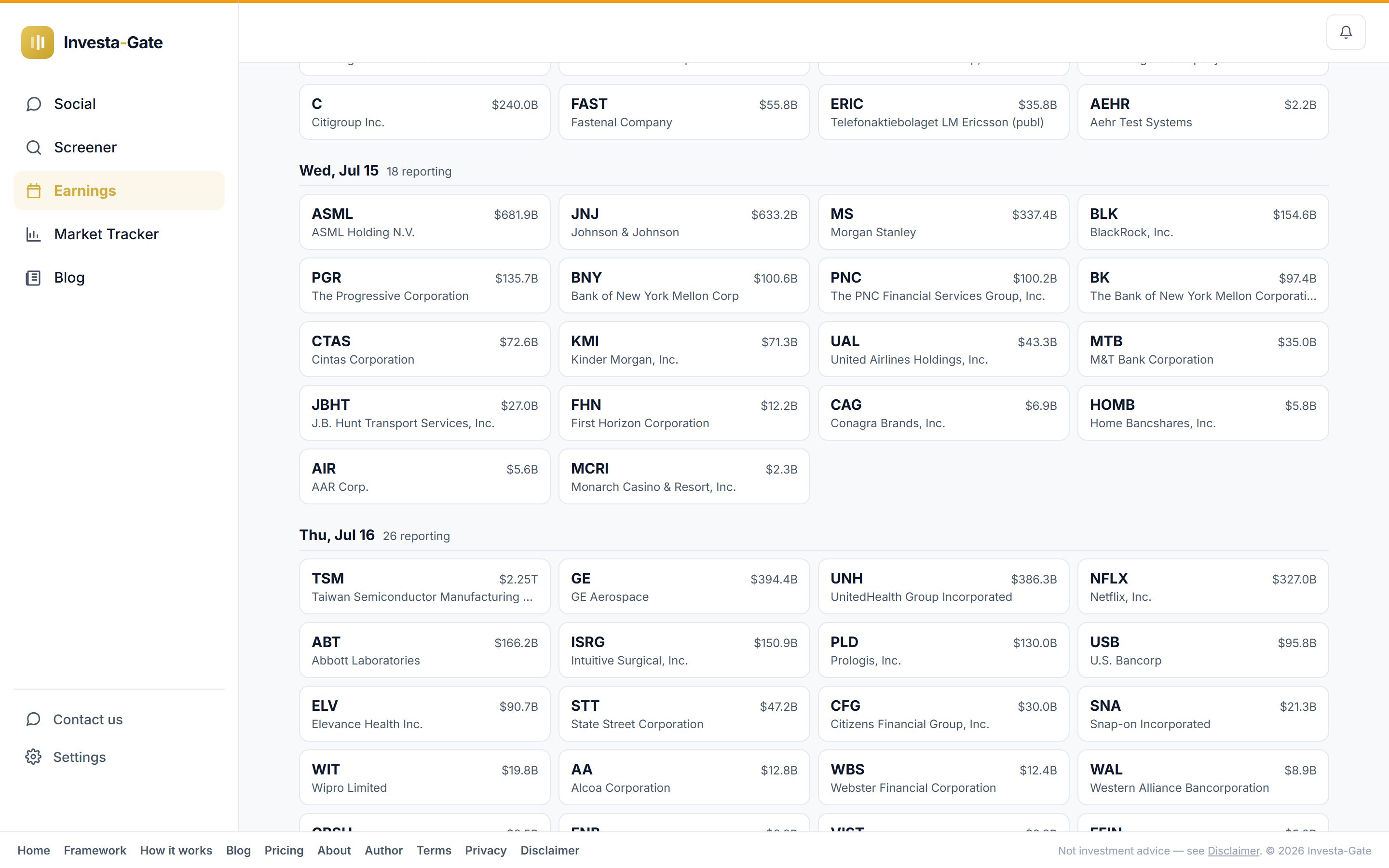Click the Social chat bubble icon
1389x868 pixels.
33,104
